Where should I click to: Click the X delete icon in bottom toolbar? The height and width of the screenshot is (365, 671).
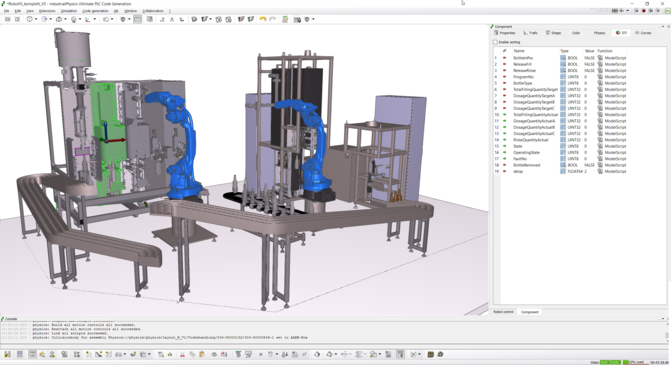261,354
